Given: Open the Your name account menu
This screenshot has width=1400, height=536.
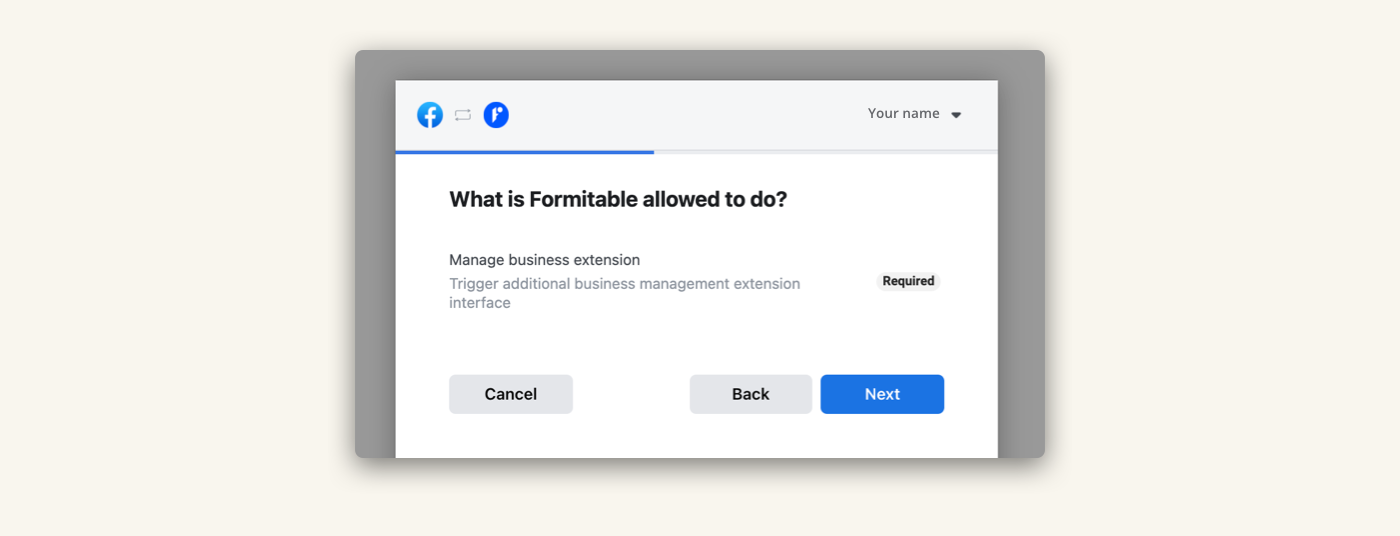Looking at the screenshot, I should (x=914, y=114).
